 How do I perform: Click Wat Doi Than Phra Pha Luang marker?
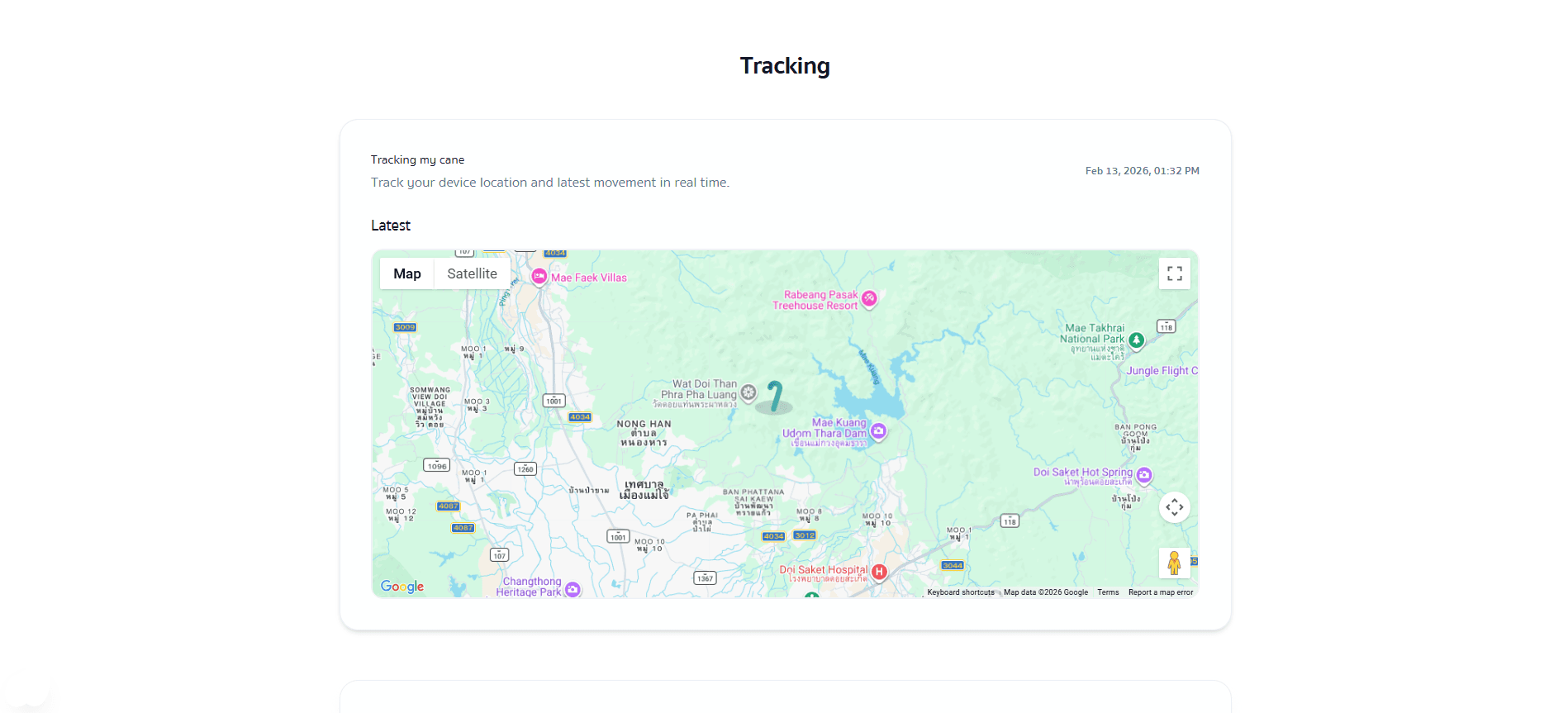tap(748, 392)
